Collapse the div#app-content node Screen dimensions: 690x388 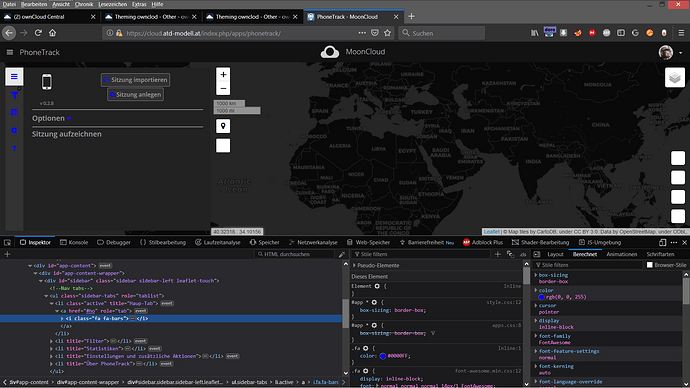pyautogui.click(x=30, y=266)
